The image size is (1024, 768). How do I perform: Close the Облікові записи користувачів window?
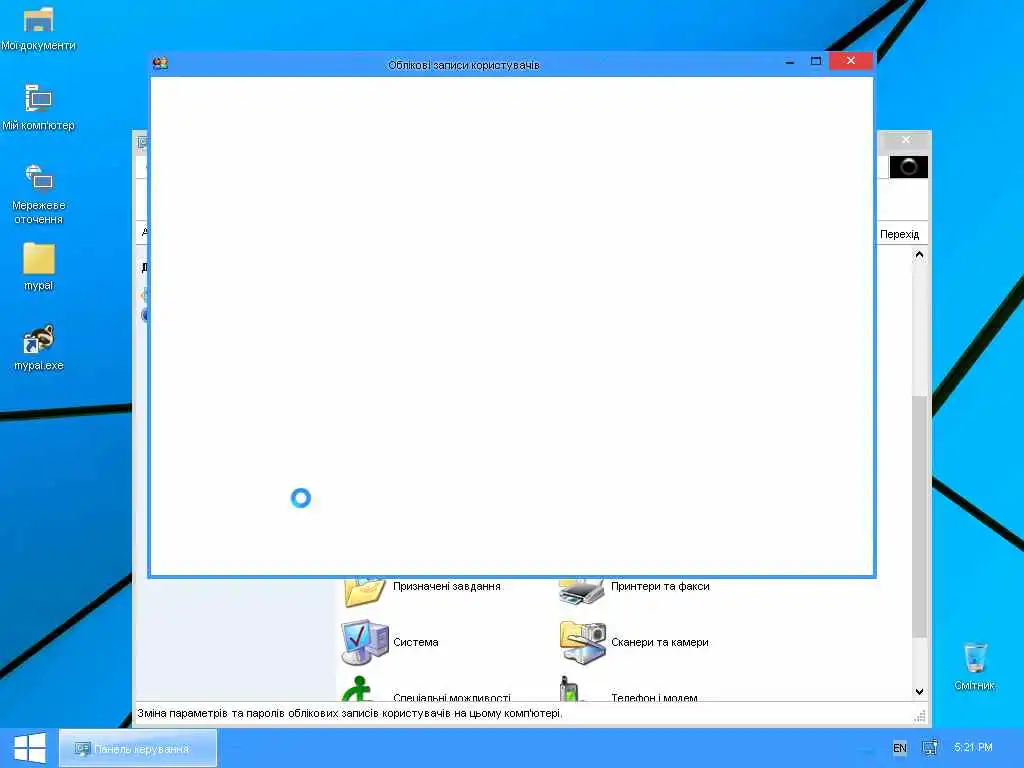(x=851, y=61)
